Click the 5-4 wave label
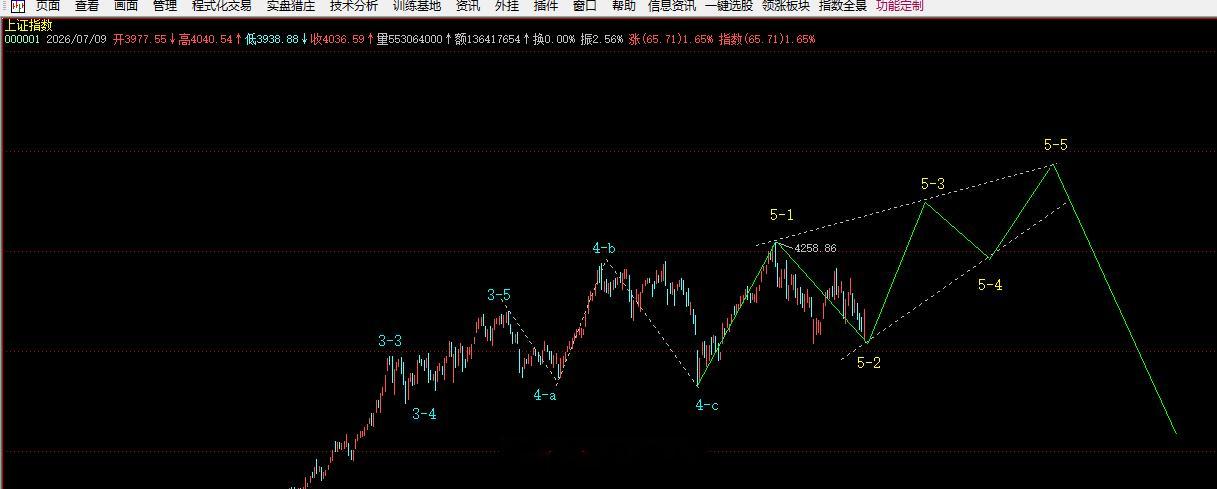This screenshot has width=1217, height=489. tap(989, 285)
